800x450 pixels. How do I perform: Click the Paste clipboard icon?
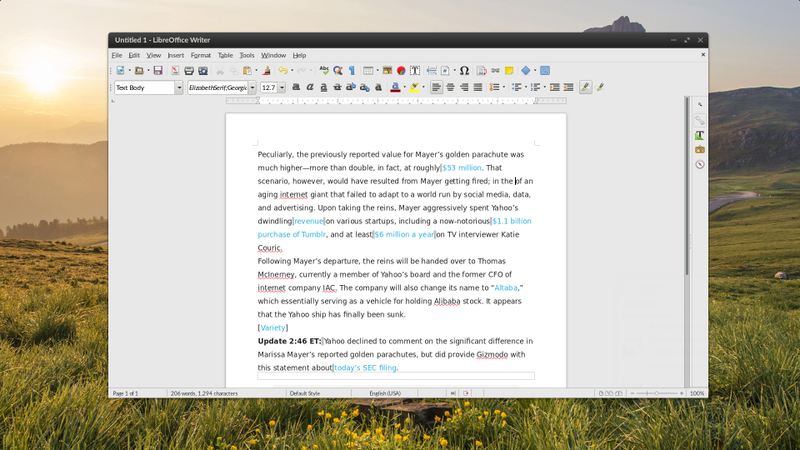247,70
